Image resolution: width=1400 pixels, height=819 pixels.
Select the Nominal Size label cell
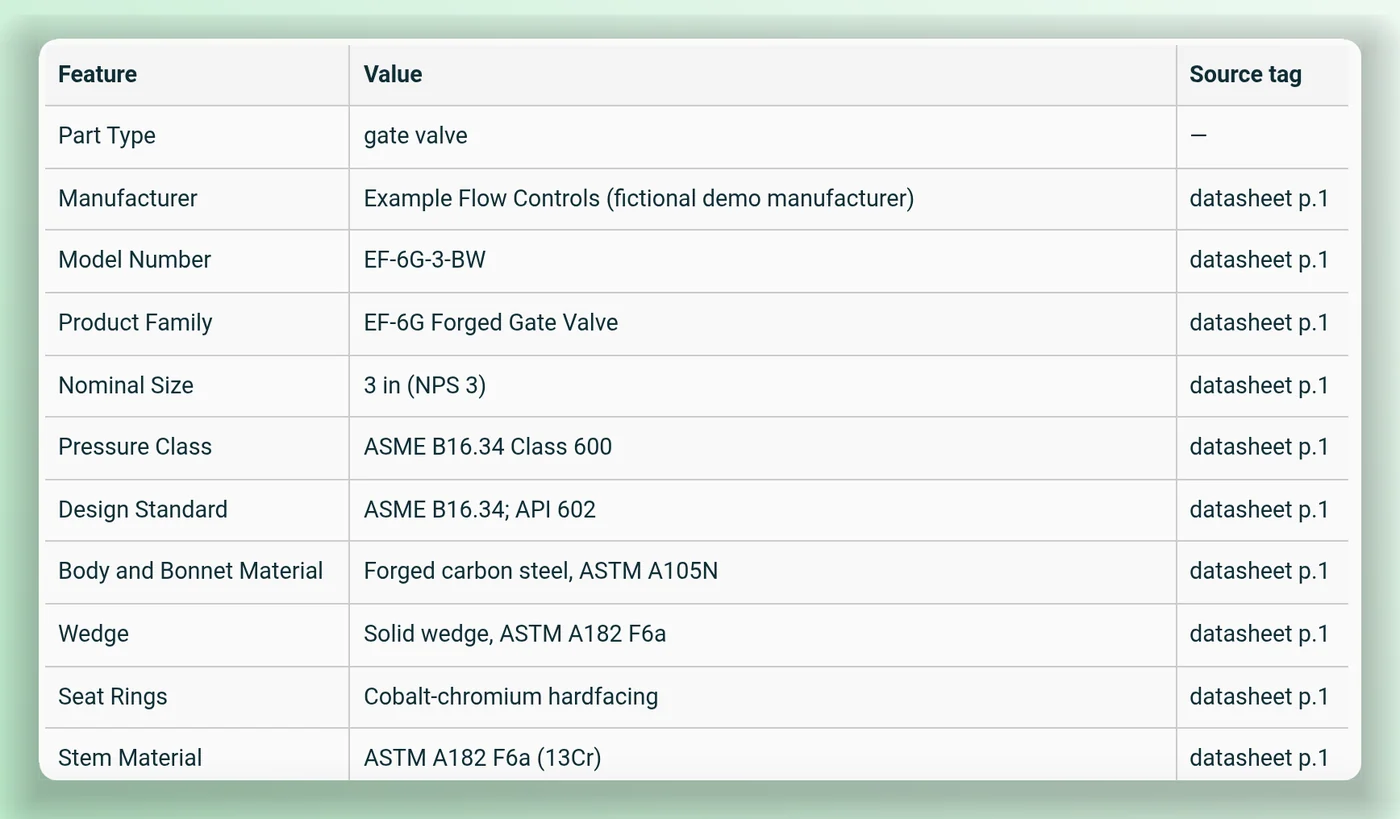[197, 386]
